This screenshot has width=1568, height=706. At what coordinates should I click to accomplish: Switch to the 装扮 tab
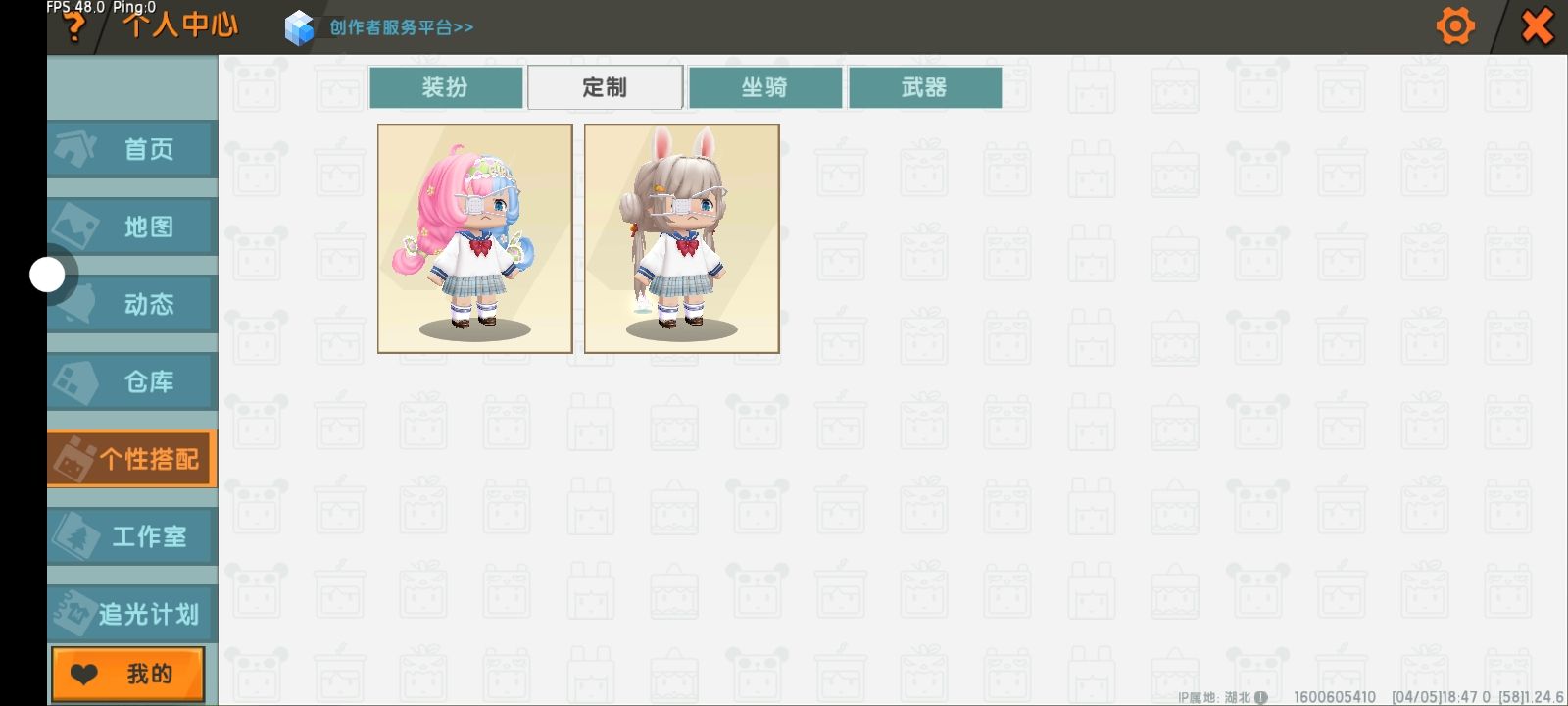[446, 87]
